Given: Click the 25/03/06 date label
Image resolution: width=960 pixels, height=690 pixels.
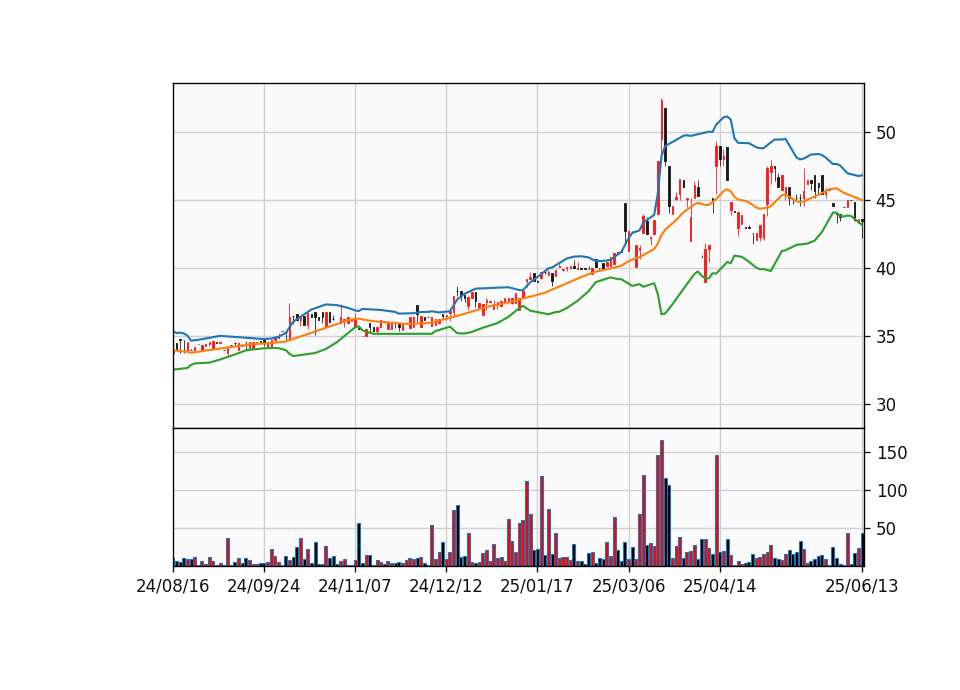Looking at the screenshot, I should [x=629, y=586].
